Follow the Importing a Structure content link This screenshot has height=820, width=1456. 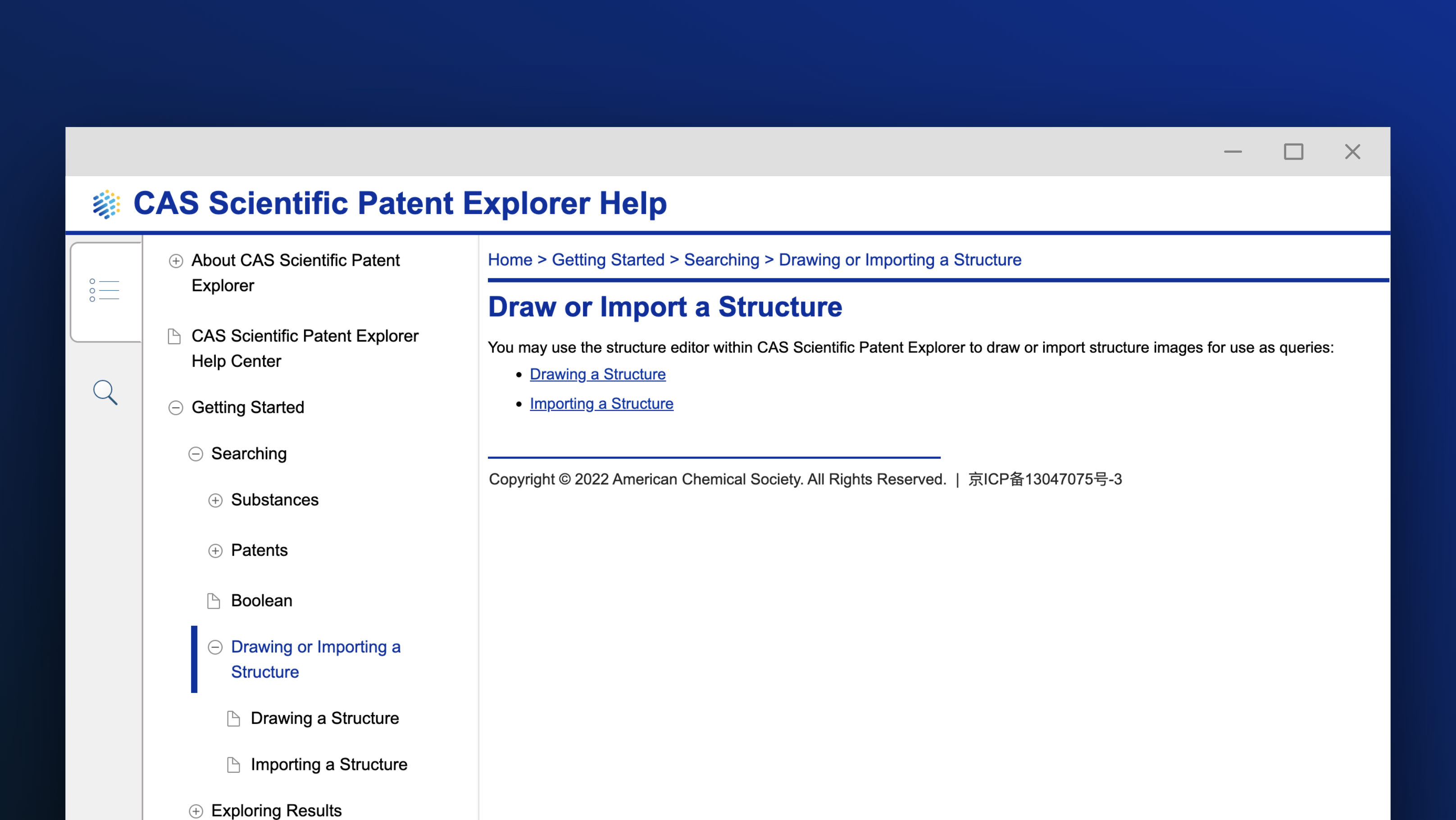point(601,404)
